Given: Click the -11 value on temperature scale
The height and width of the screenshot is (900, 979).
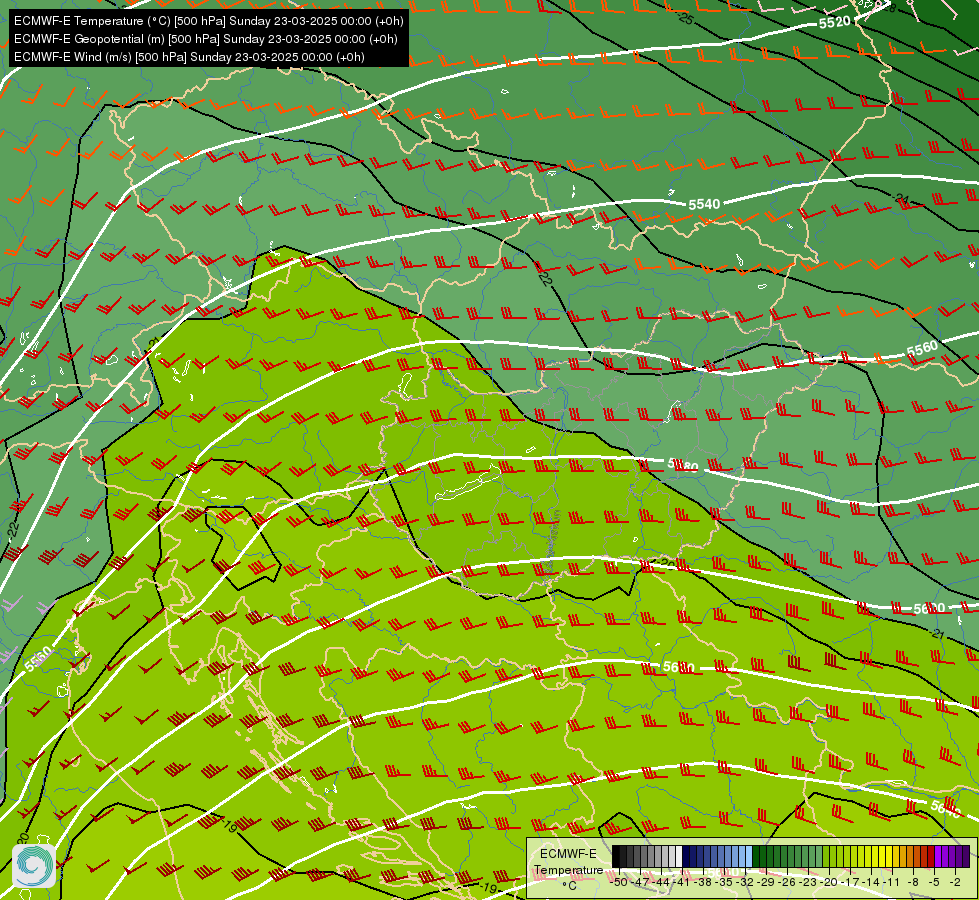Looking at the screenshot, I should point(891,882).
